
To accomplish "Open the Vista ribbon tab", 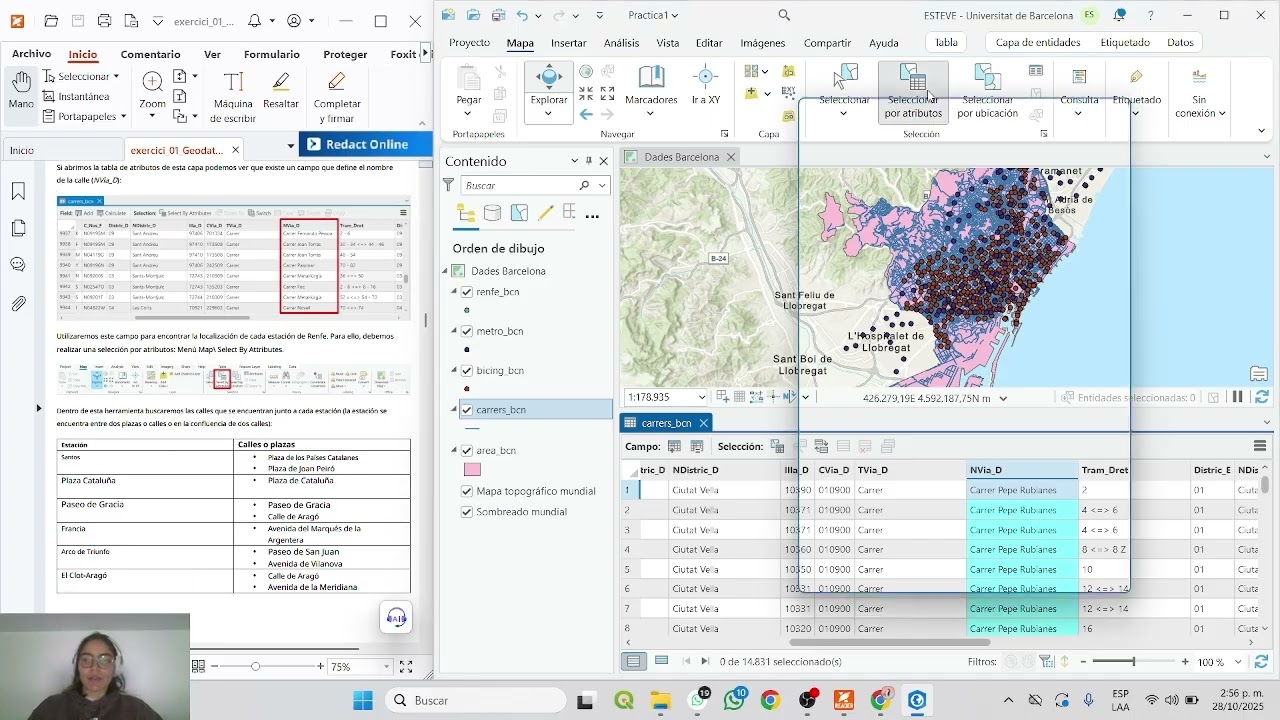I will pos(667,43).
